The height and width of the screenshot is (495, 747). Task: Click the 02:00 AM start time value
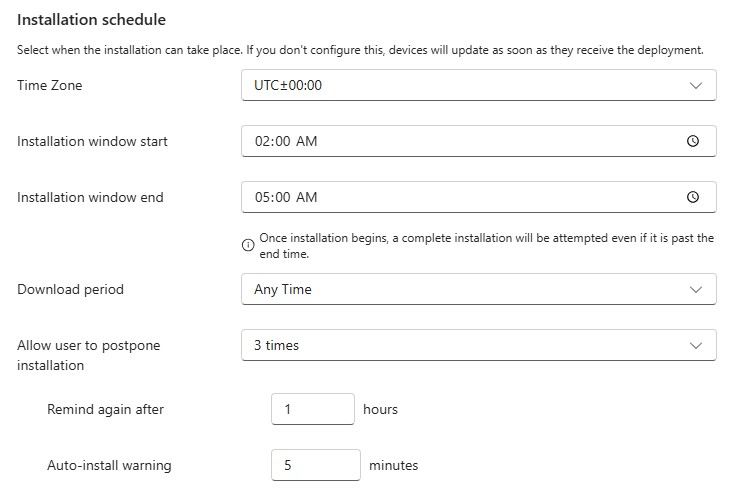tap(286, 141)
